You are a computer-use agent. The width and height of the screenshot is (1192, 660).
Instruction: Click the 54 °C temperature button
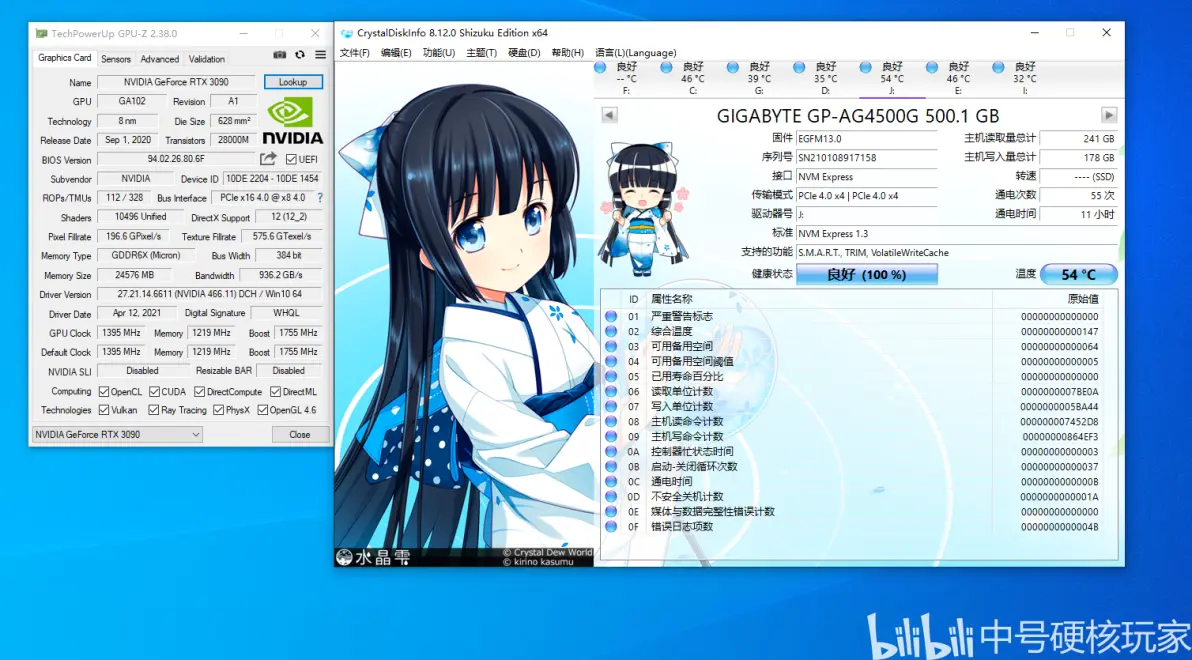(x=1079, y=274)
